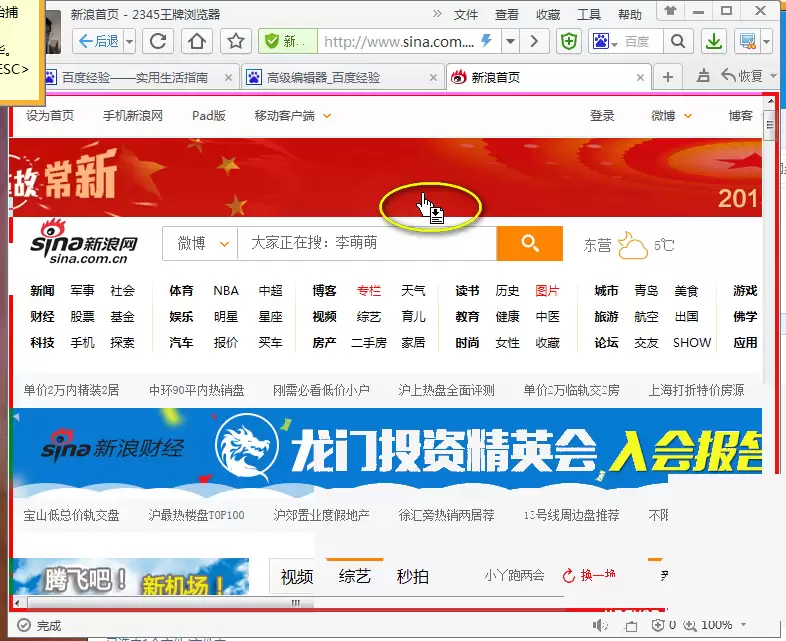Click the 完成 status check icon
Image resolution: width=786 pixels, height=641 pixels.
click(x=24, y=625)
